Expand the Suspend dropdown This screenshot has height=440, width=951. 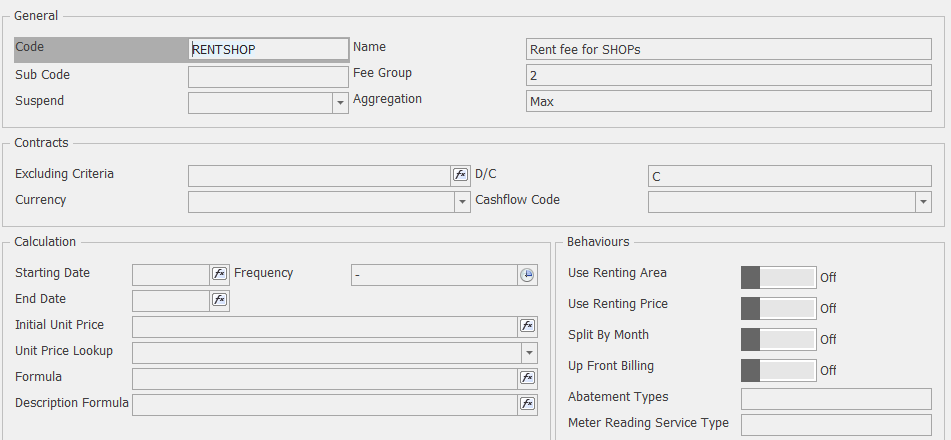340,103
